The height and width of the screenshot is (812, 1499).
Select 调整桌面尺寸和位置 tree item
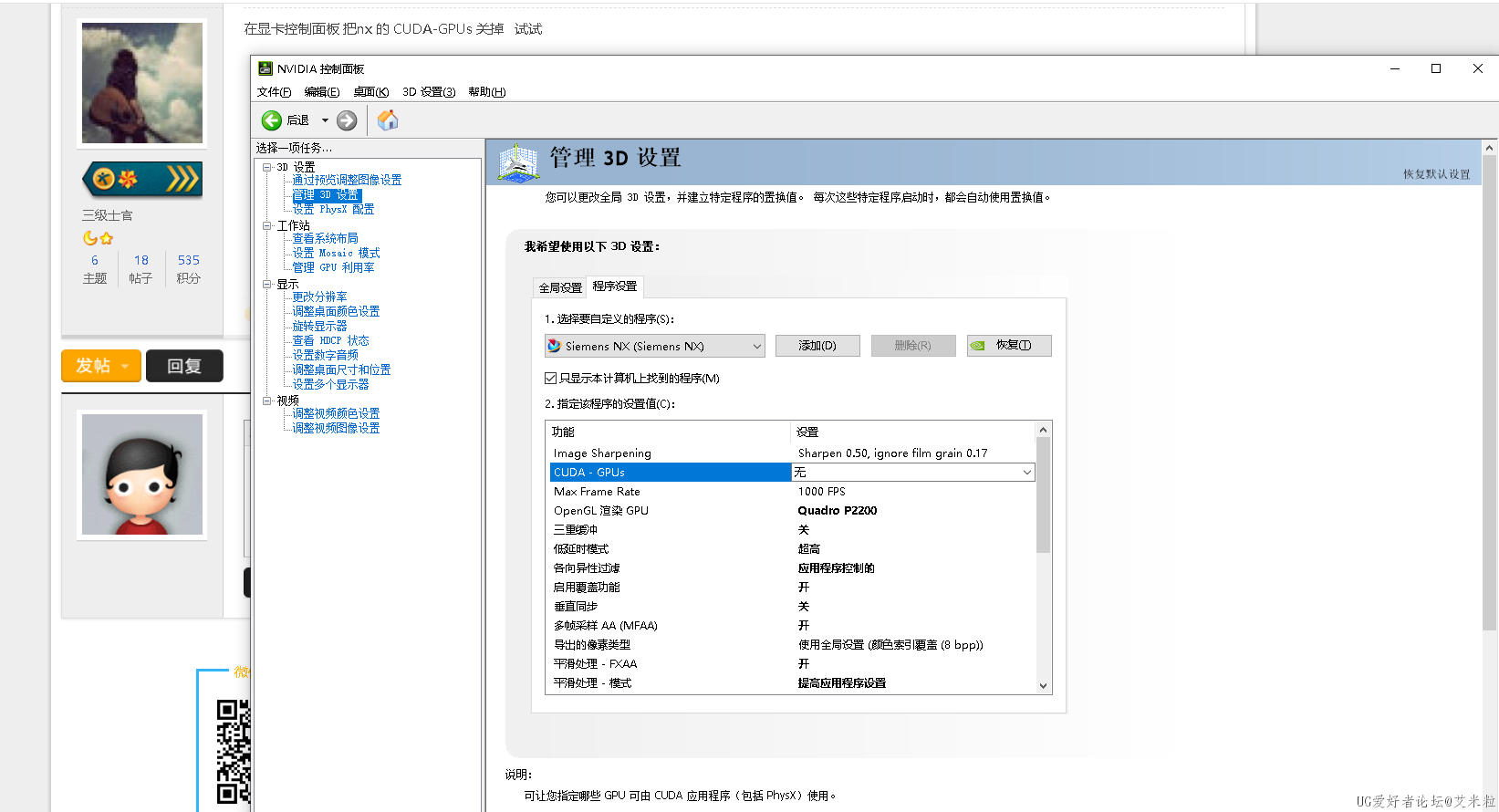click(x=341, y=370)
